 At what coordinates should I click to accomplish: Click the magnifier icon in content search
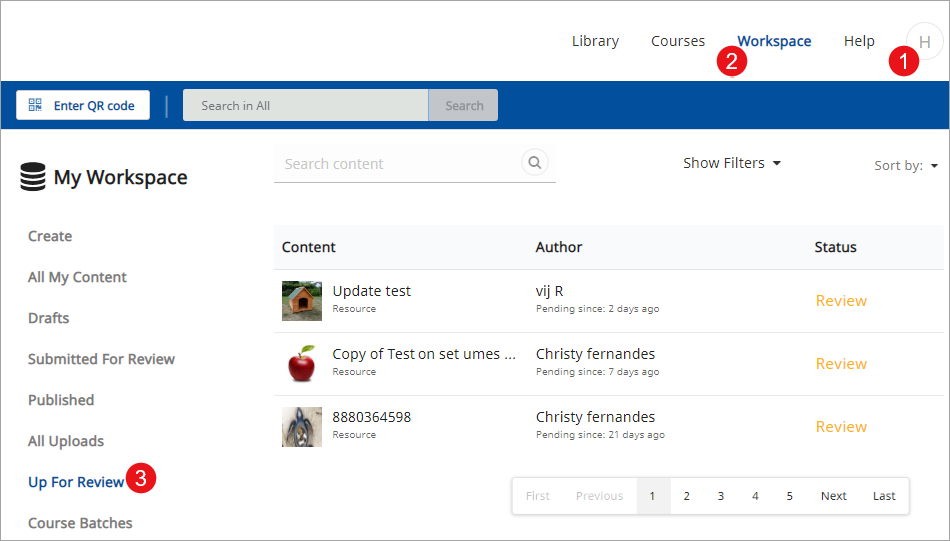tap(535, 163)
